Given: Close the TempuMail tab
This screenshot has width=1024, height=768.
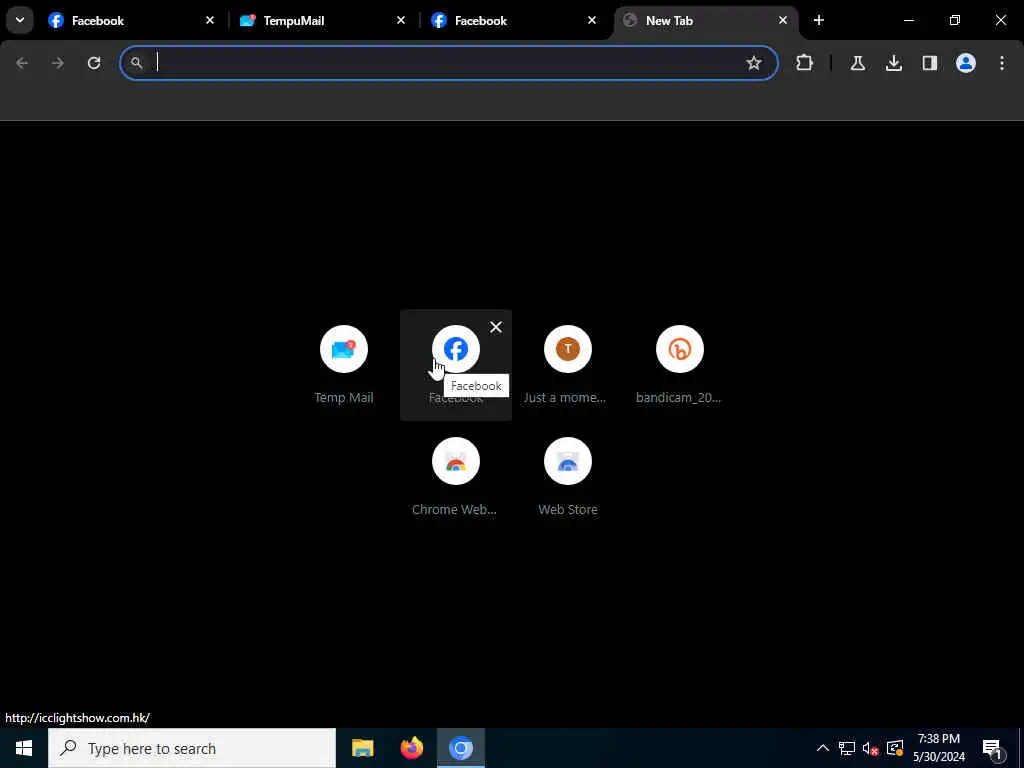Looking at the screenshot, I should [x=401, y=20].
